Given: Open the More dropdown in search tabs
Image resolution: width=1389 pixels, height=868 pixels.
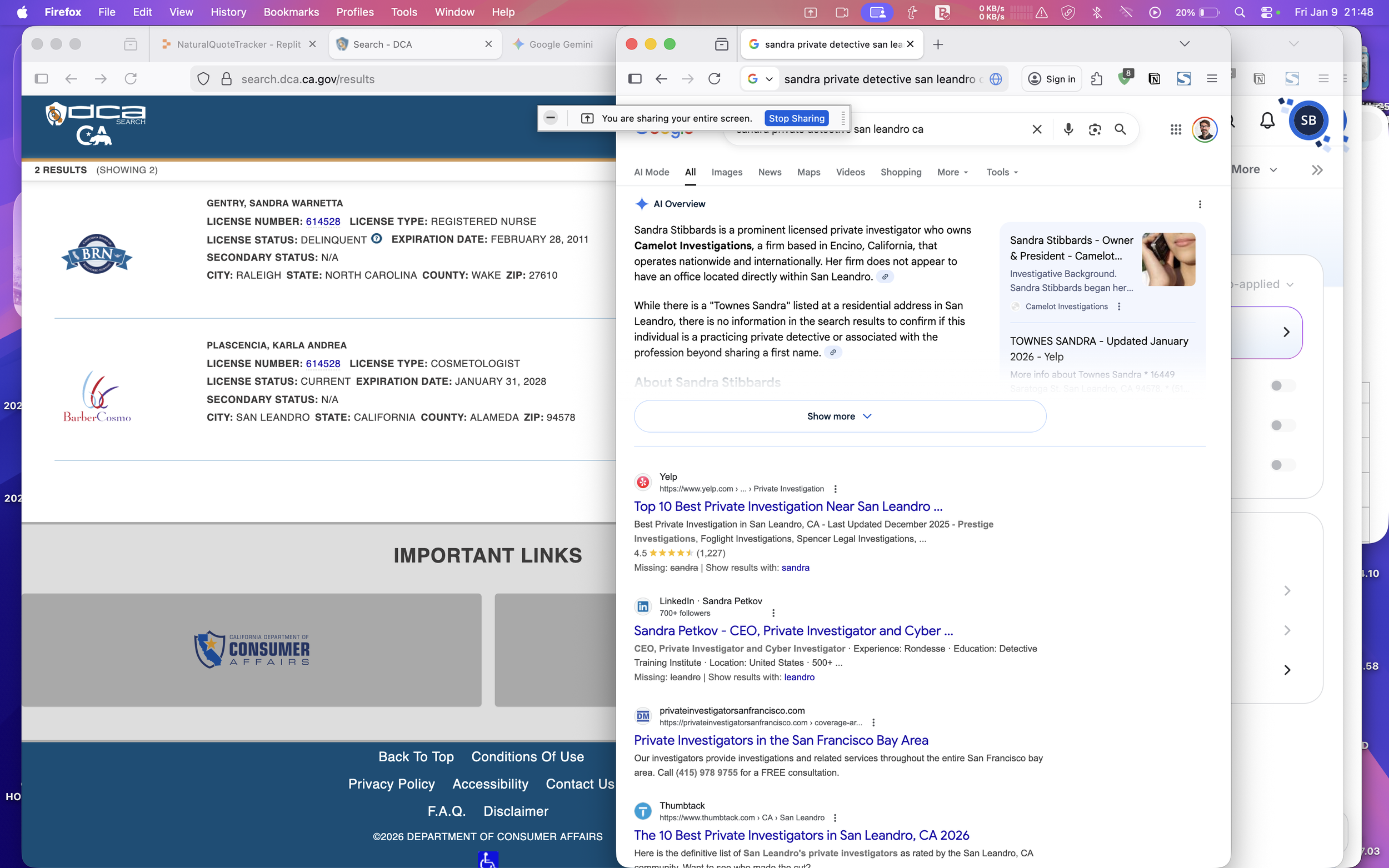Looking at the screenshot, I should point(952,172).
